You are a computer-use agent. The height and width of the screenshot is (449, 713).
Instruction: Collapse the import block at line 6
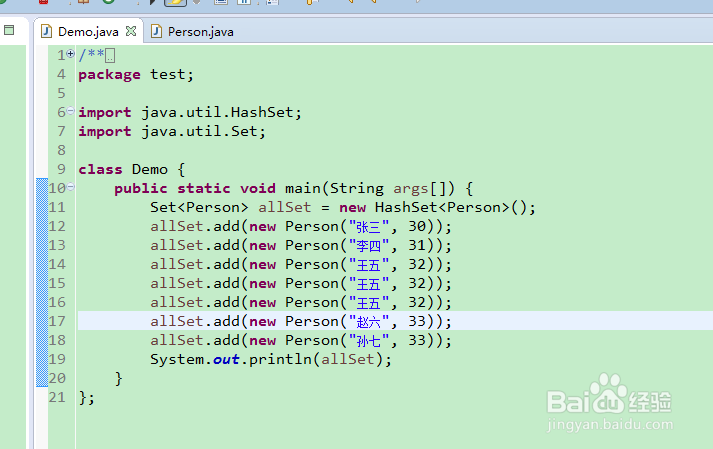pyautogui.click(x=70, y=111)
